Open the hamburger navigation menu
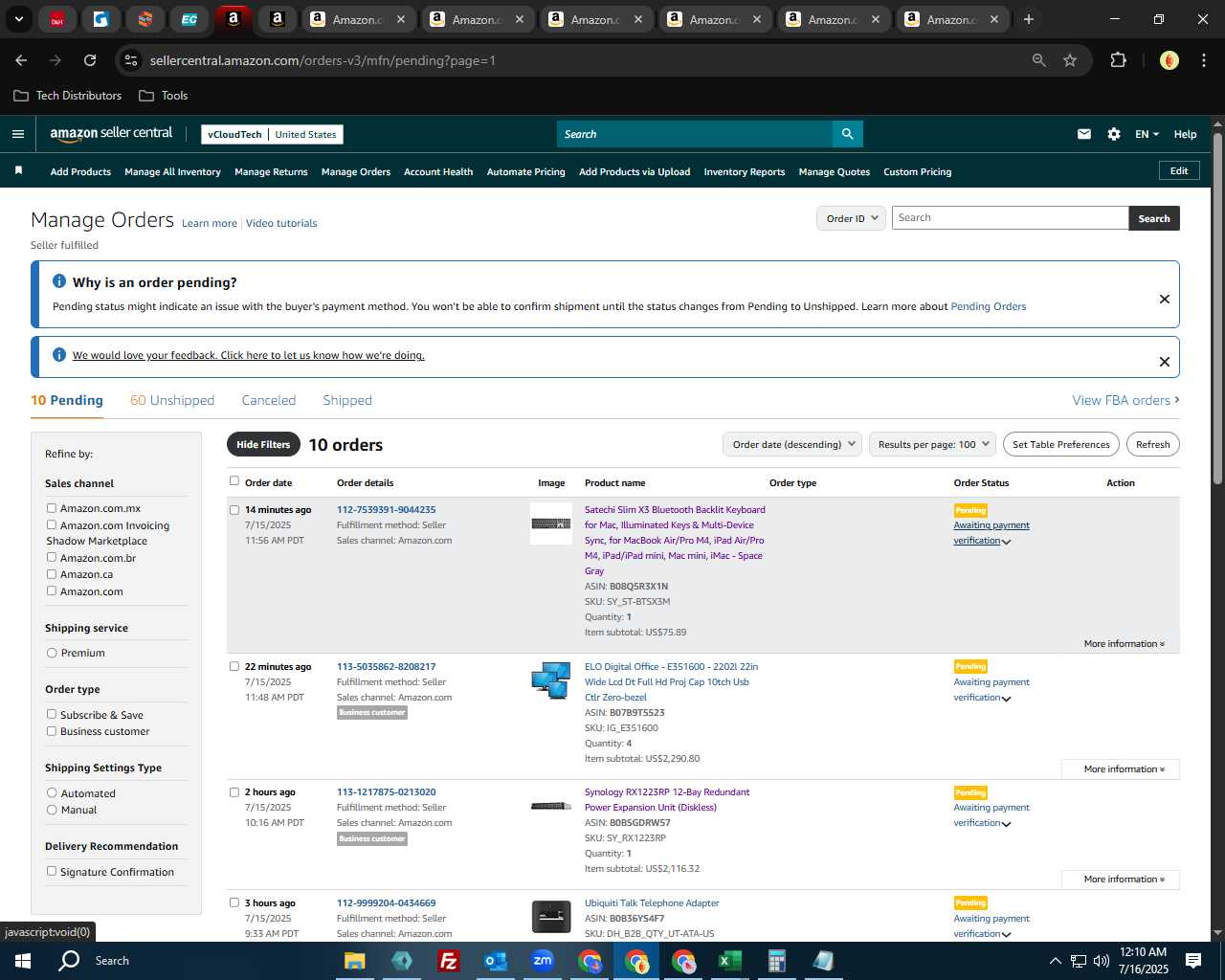 (17, 134)
